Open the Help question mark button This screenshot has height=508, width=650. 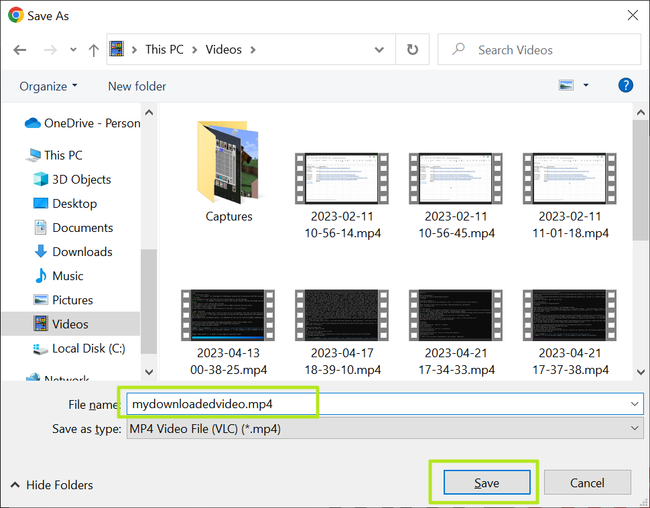(626, 85)
